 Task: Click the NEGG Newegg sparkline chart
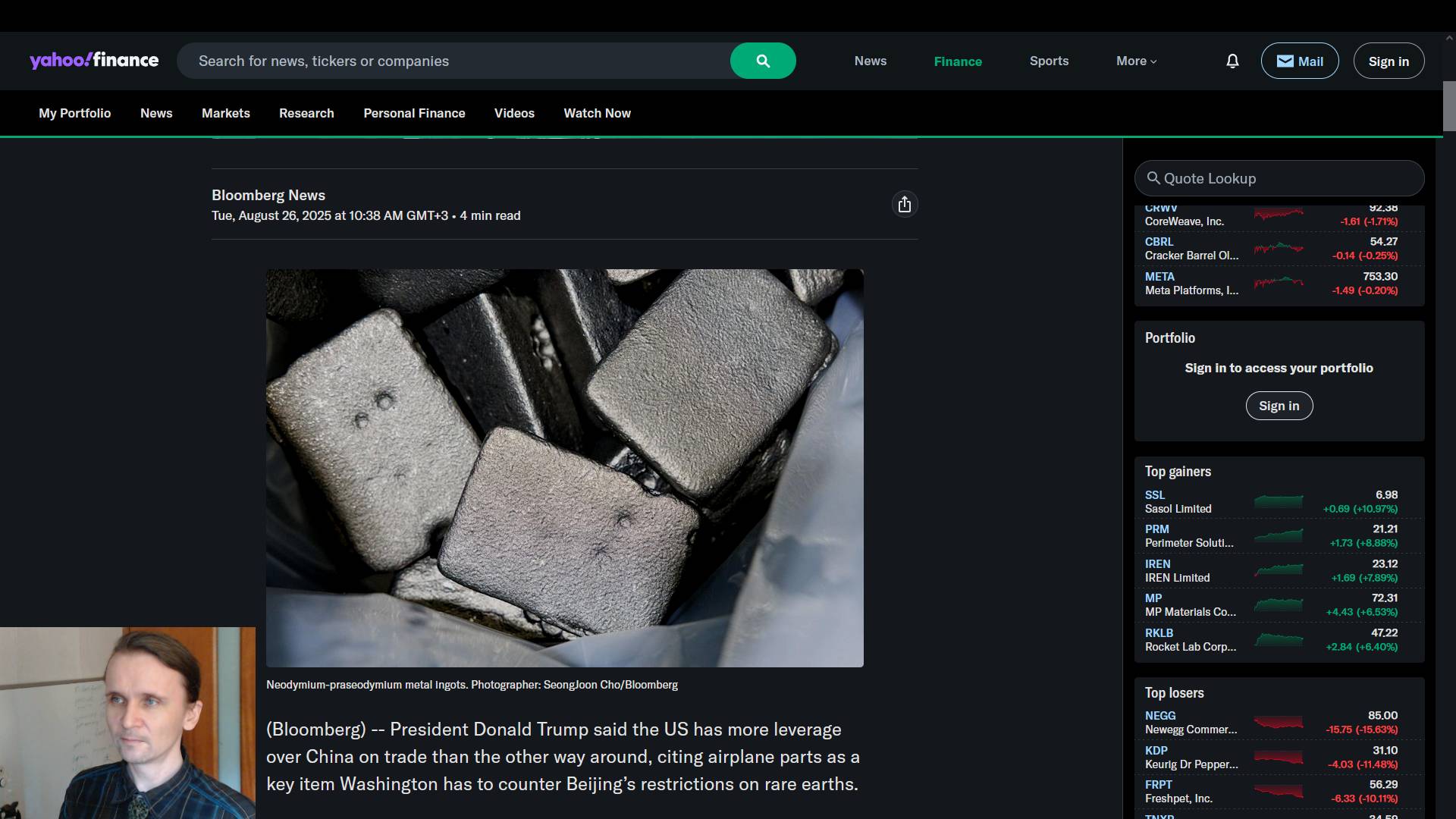1279,722
